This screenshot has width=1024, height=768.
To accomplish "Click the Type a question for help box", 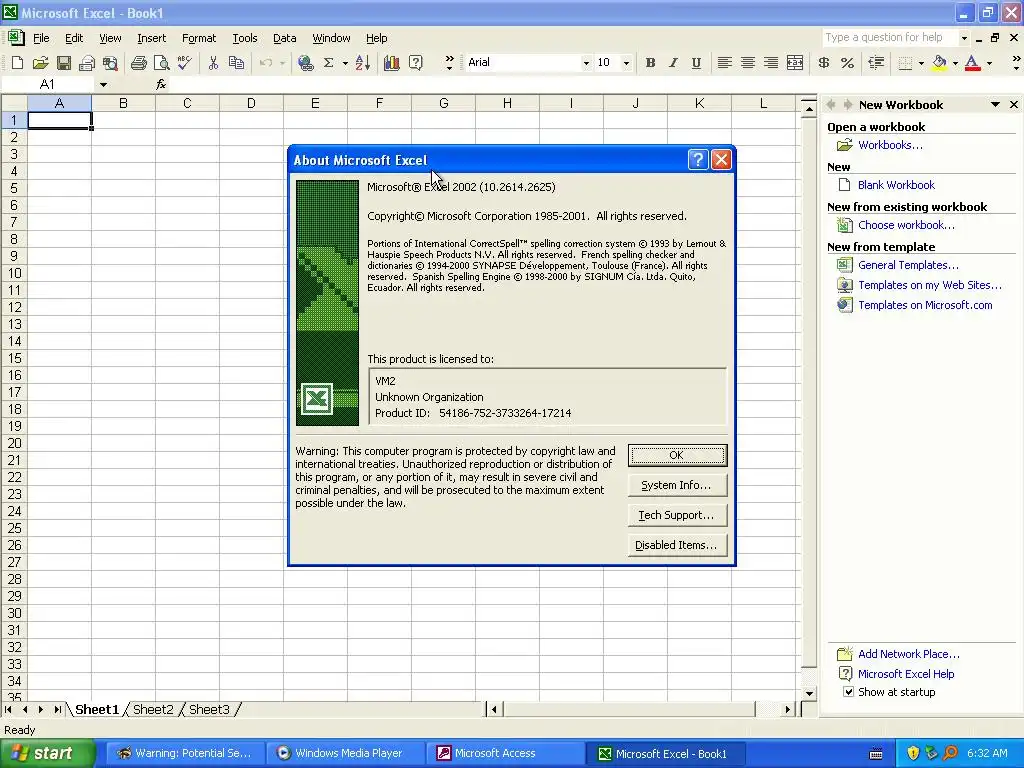I will pos(891,37).
